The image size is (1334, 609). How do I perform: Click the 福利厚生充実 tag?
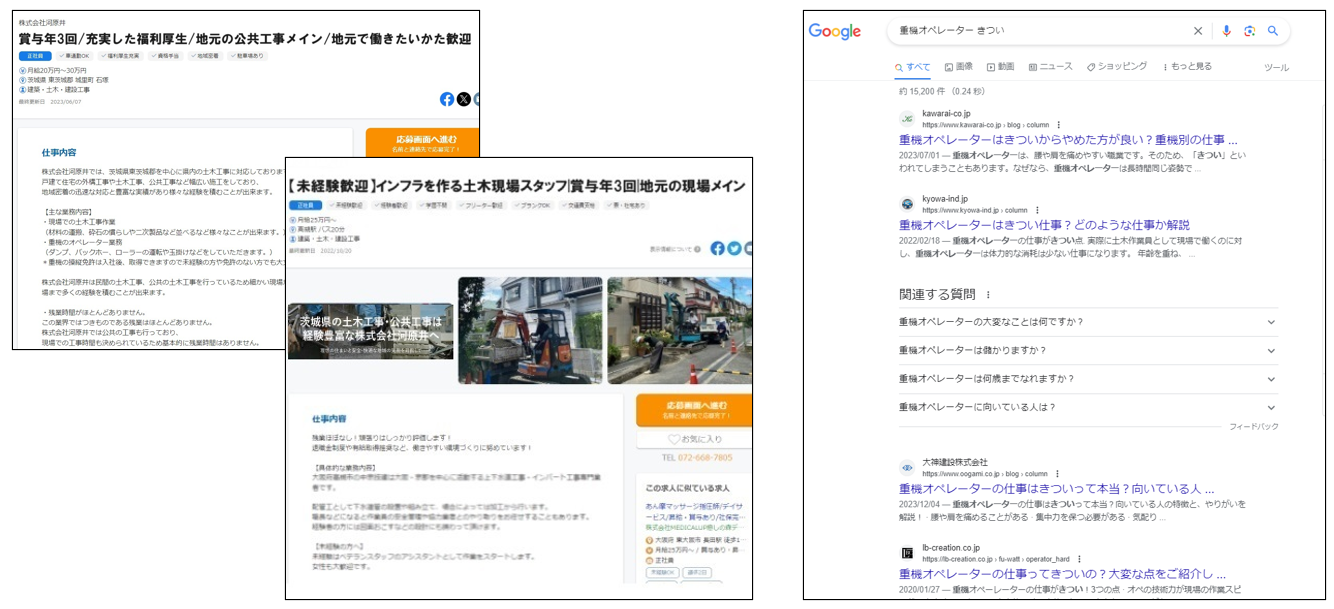click(119, 57)
